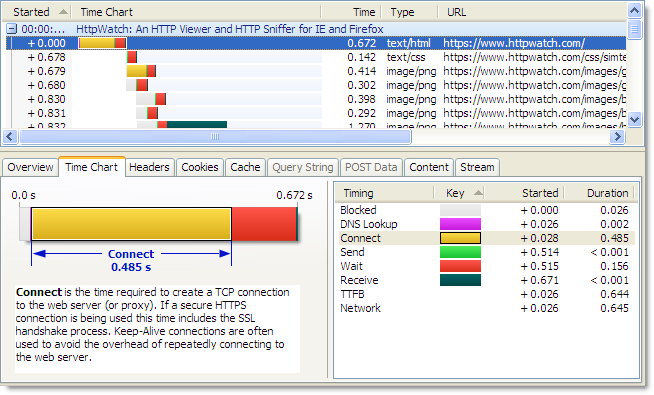Image resolution: width=654 pixels, height=395 pixels.
Task: Select the request started at +0.680
Action: 316,85
